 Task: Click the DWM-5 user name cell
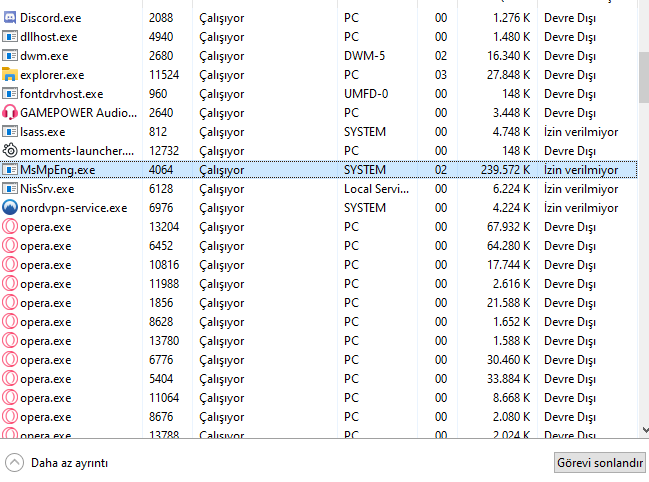(364, 56)
